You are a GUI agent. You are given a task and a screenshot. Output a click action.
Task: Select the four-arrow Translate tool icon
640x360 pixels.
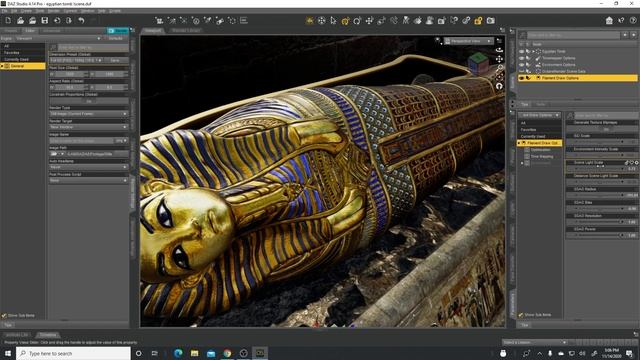click(x=369, y=20)
